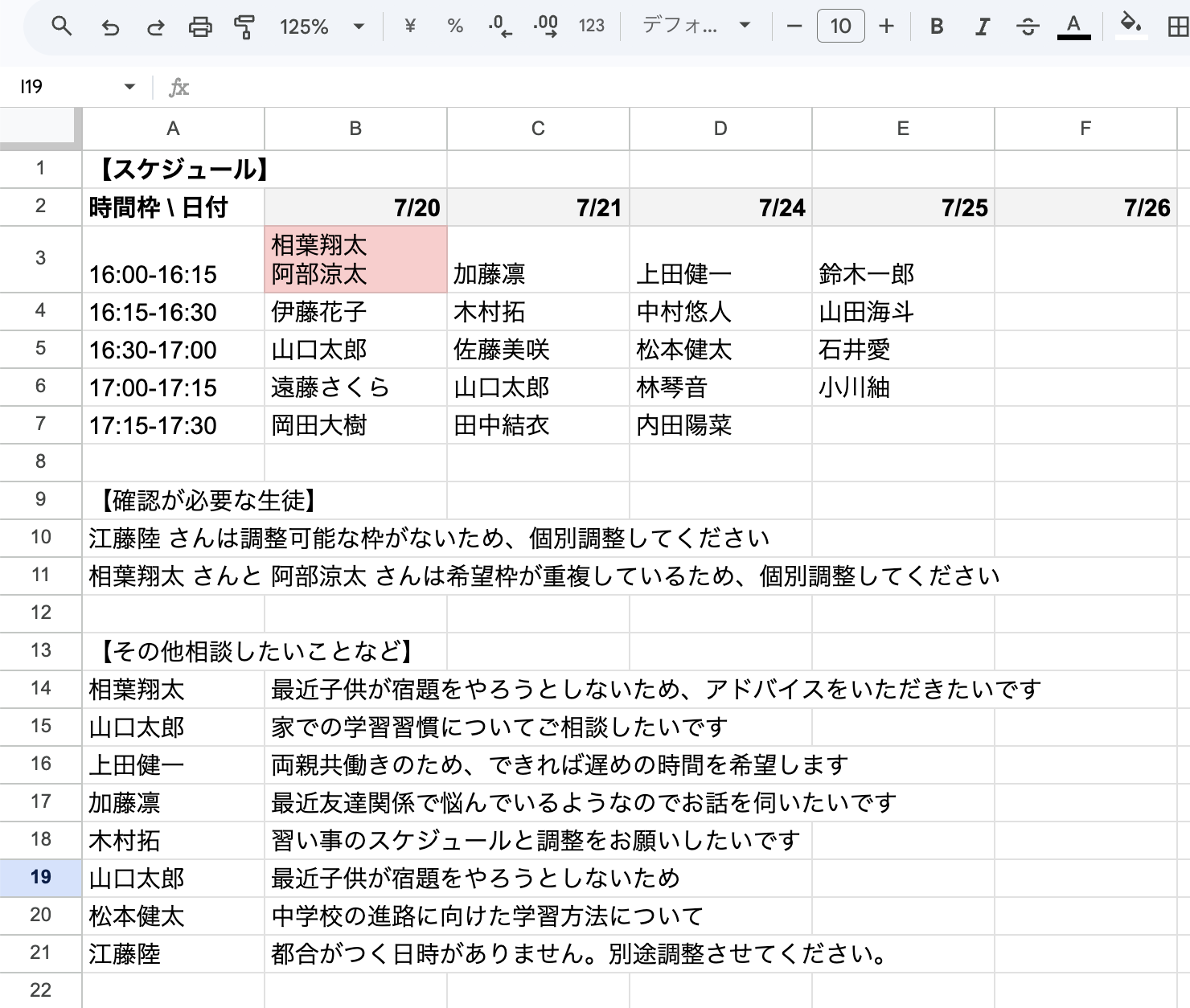The image size is (1190, 1008).
Task: Click the cell 小川紬
Action: [x=903, y=387]
